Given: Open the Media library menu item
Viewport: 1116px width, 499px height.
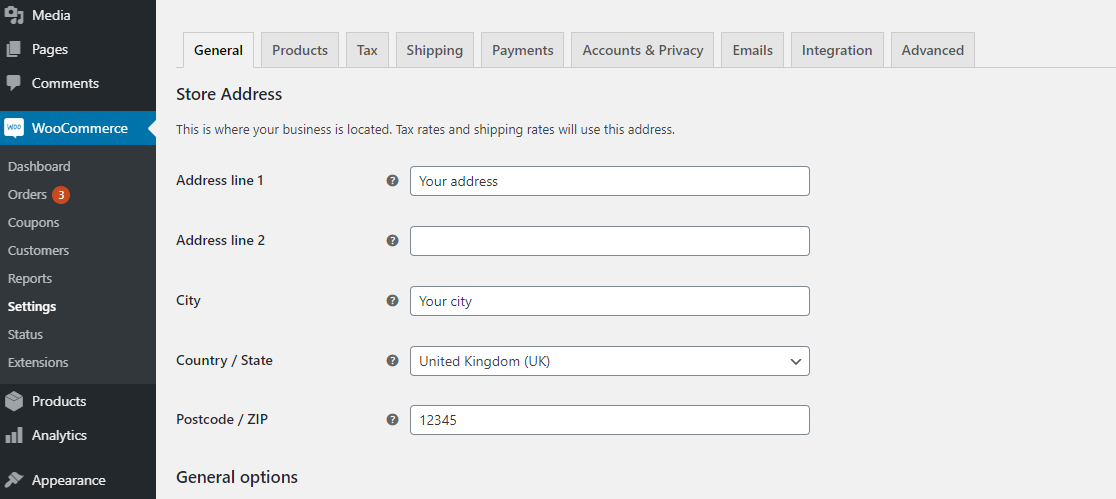Looking at the screenshot, I should pyautogui.click(x=51, y=15).
